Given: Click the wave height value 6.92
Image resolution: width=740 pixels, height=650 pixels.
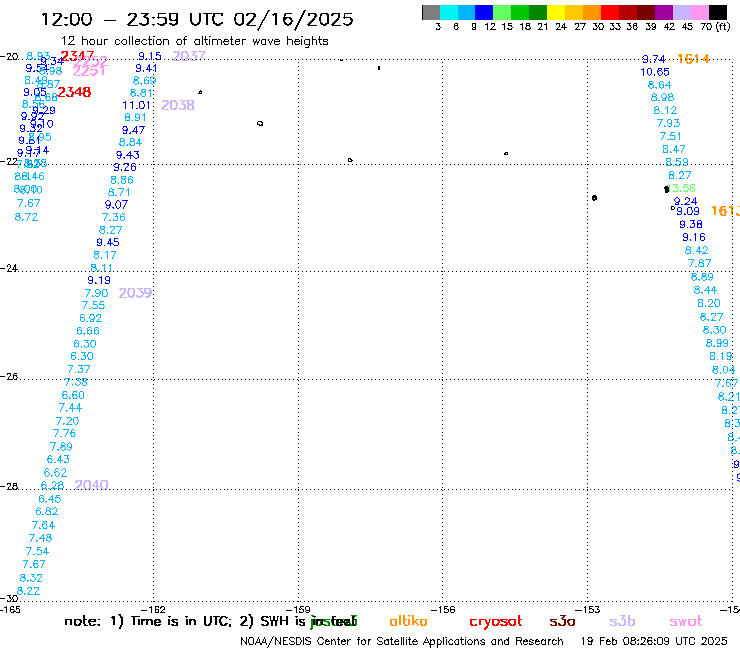Looking at the screenshot, I should [x=91, y=318].
